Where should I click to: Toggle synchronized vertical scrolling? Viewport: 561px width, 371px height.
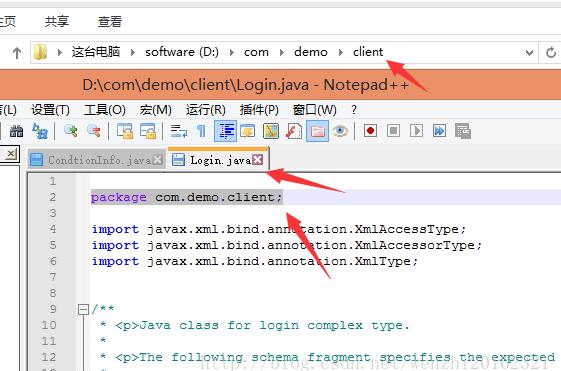pos(125,131)
